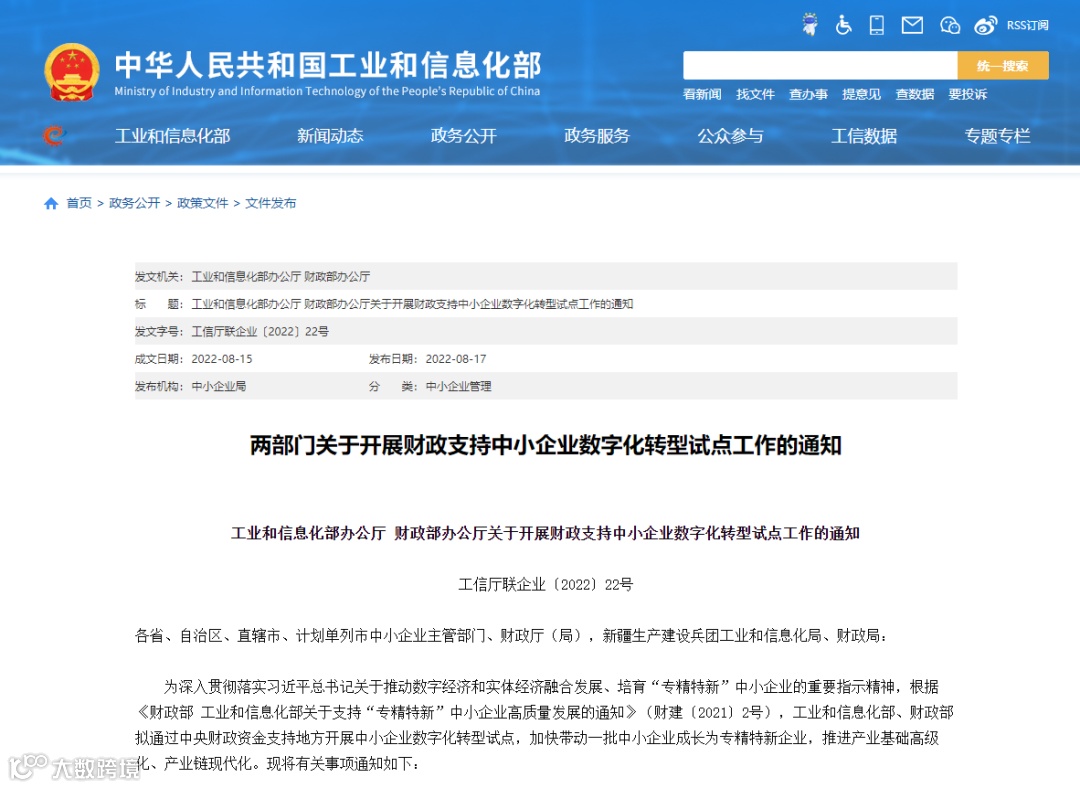Open 找文件 quick link
The height and width of the screenshot is (788, 1080).
pyautogui.click(x=755, y=94)
